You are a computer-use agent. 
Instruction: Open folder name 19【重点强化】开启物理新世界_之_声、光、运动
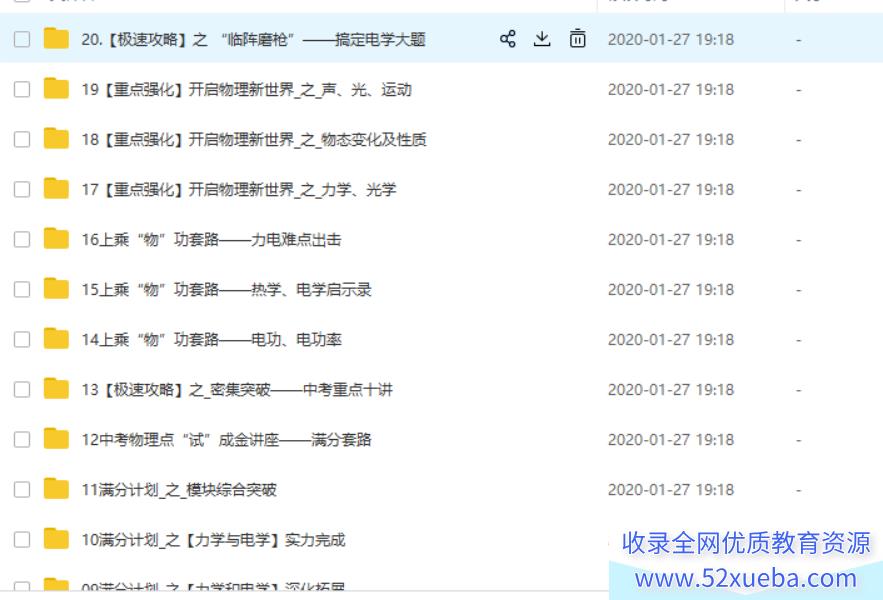click(247, 90)
